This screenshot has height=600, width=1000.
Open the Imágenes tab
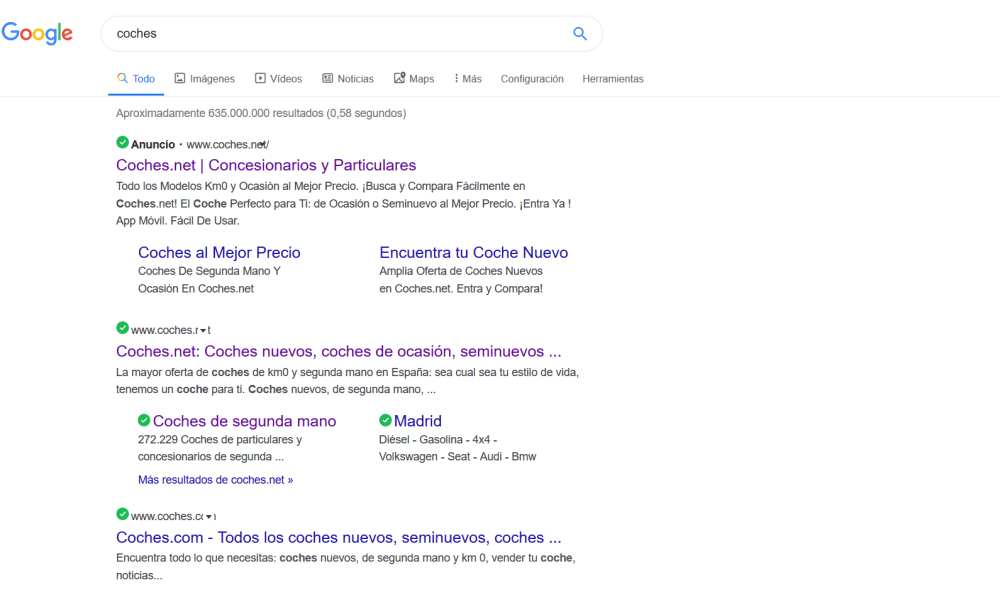click(204, 79)
